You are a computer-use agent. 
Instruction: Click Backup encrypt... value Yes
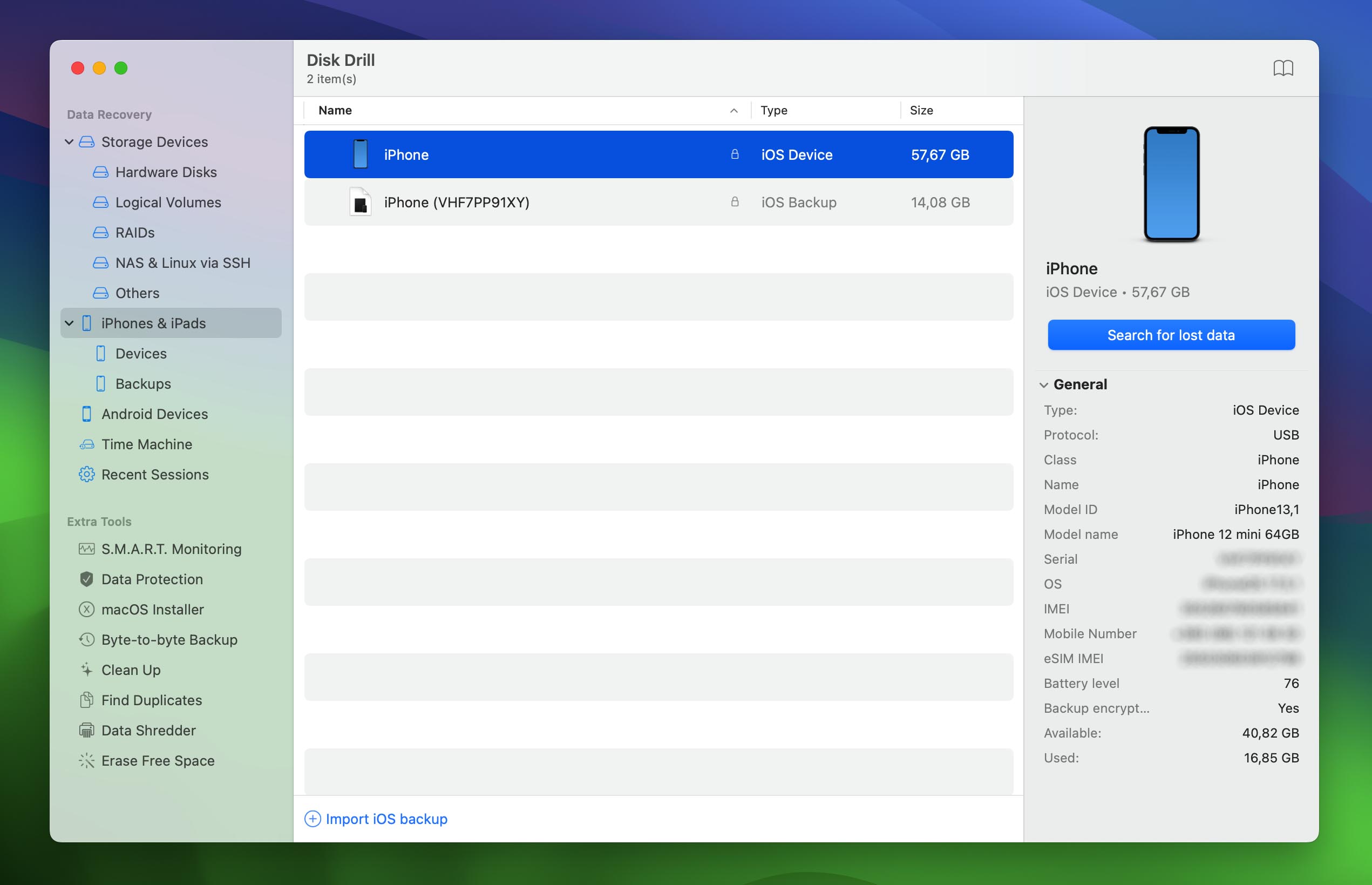[x=1288, y=708]
